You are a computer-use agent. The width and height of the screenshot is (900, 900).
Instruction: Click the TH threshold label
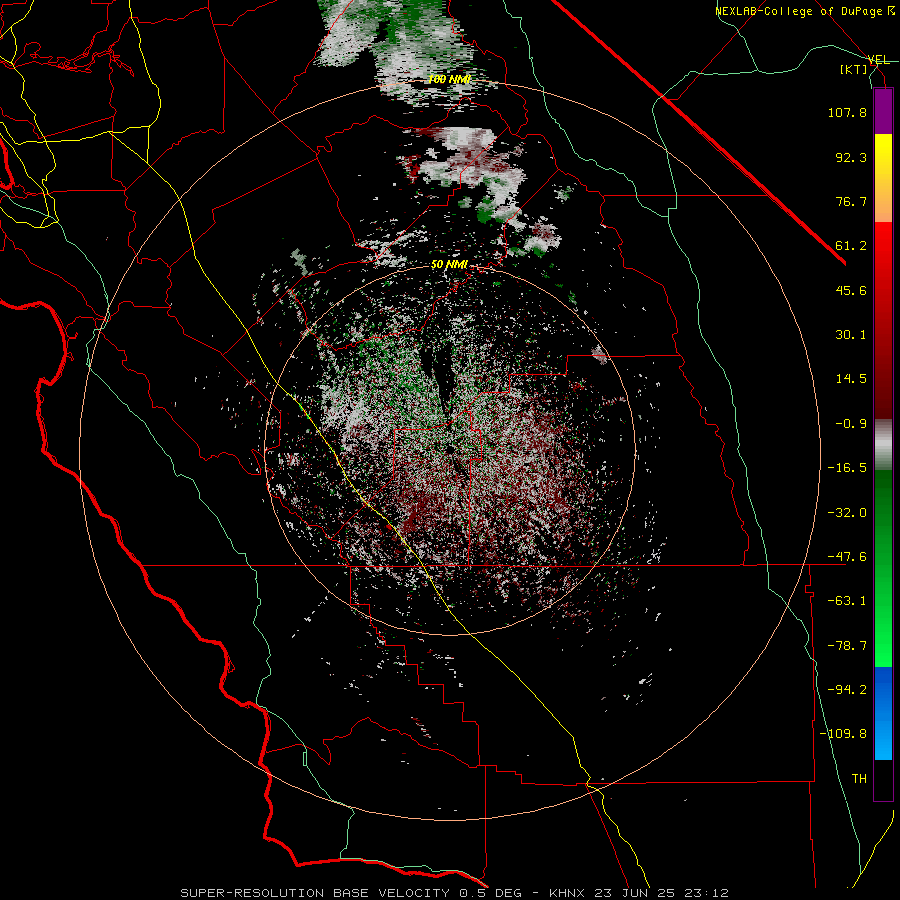point(859,778)
